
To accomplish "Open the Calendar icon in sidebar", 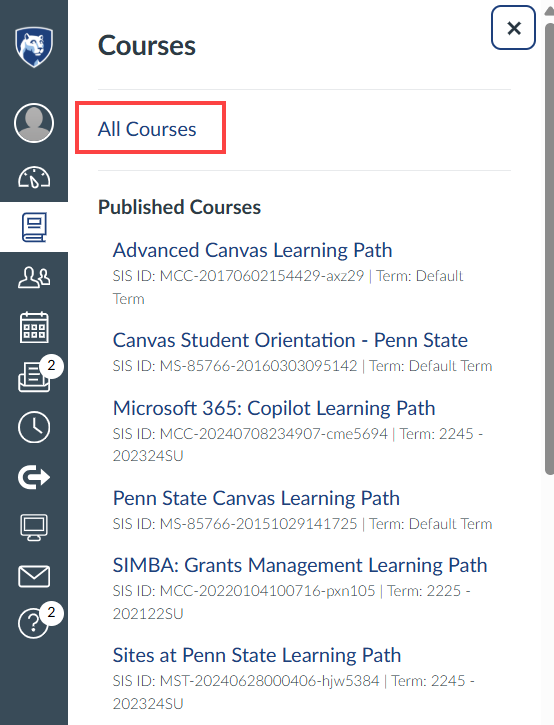I will 34,327.
